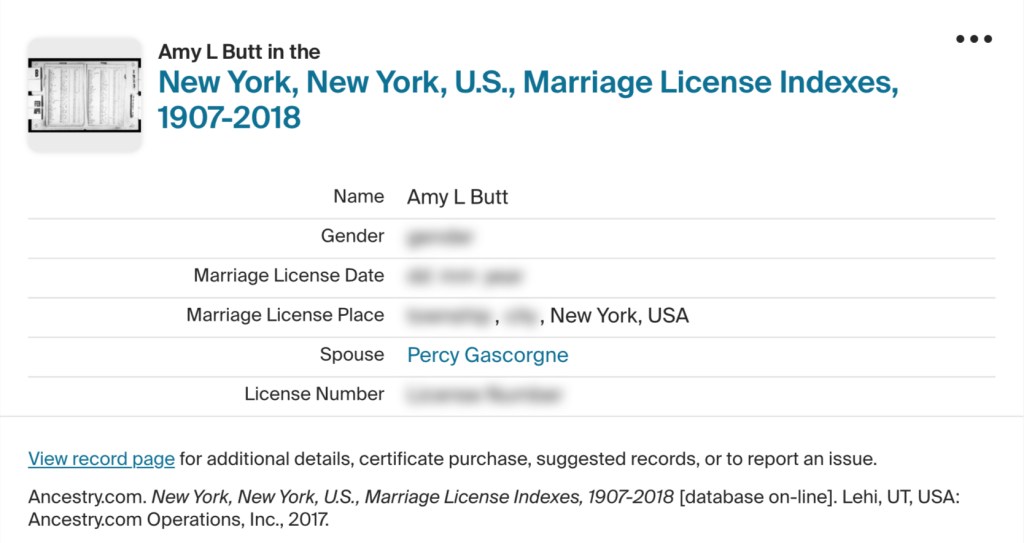Click the Gender field label

click(352, 236)
